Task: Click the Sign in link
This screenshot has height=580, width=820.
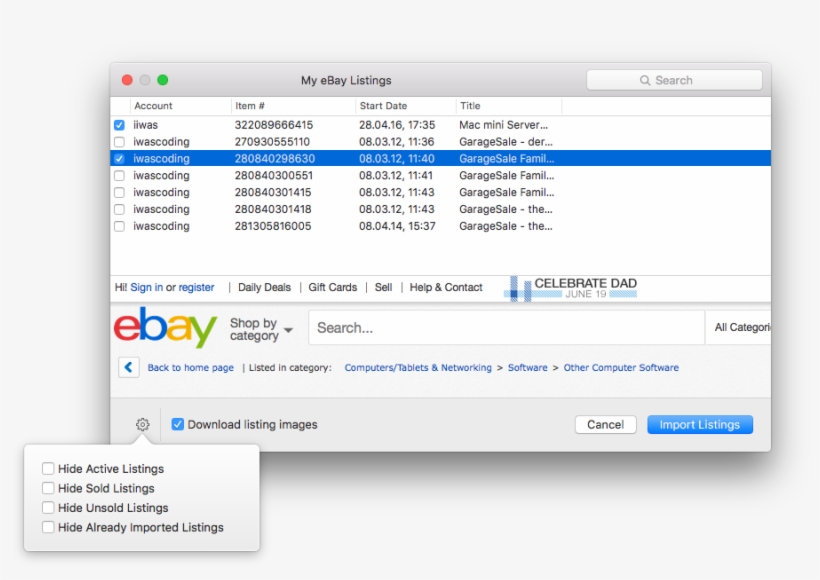Action: point(146,288)
